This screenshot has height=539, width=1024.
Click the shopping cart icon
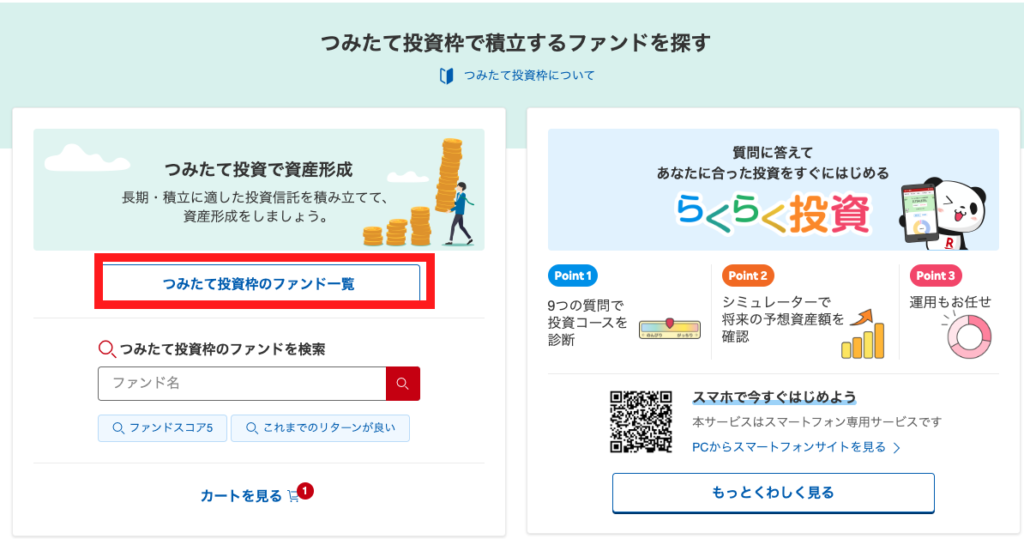click(x=293, y=497)
